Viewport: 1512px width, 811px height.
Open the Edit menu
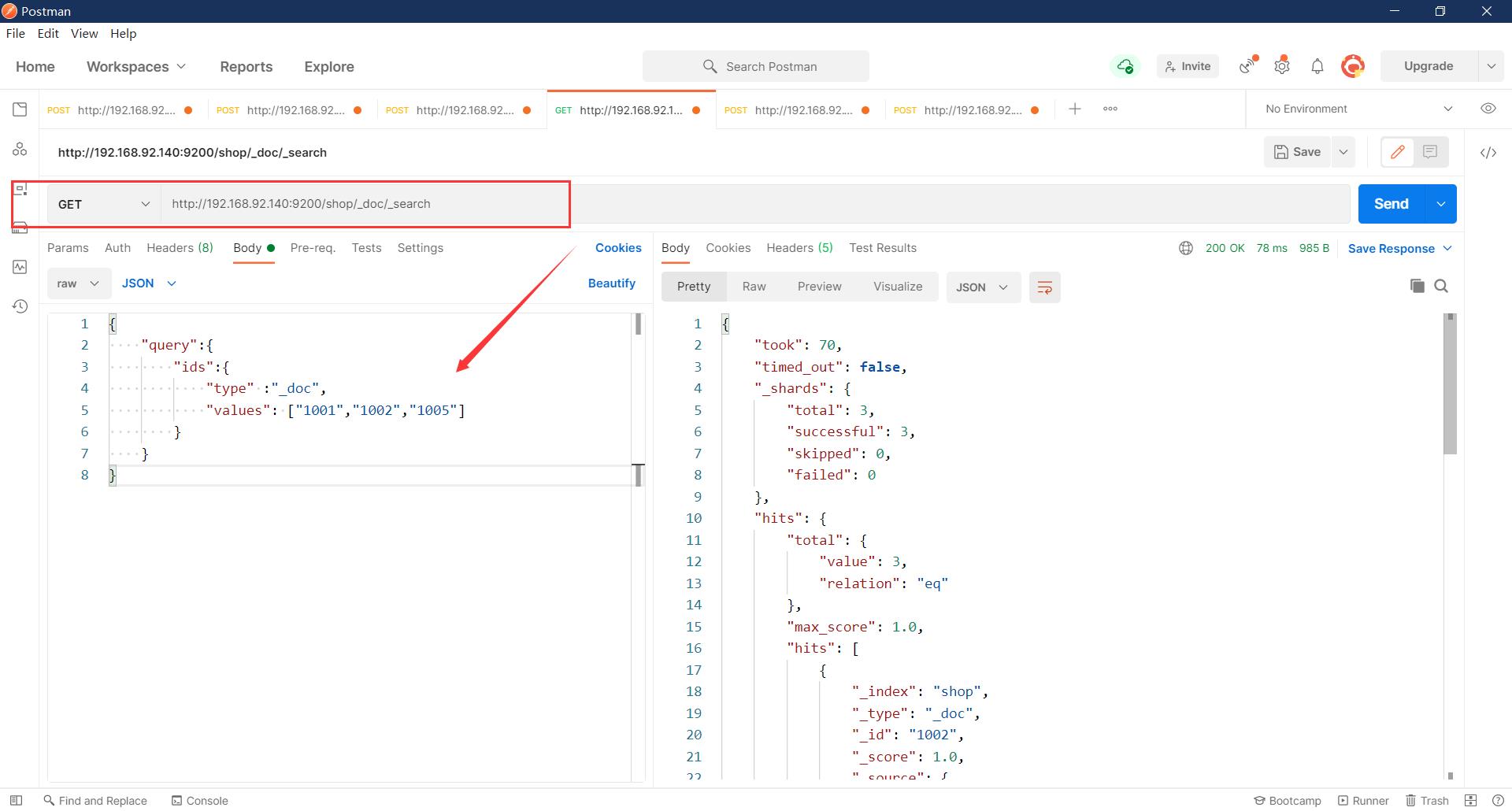pos(48,33)
